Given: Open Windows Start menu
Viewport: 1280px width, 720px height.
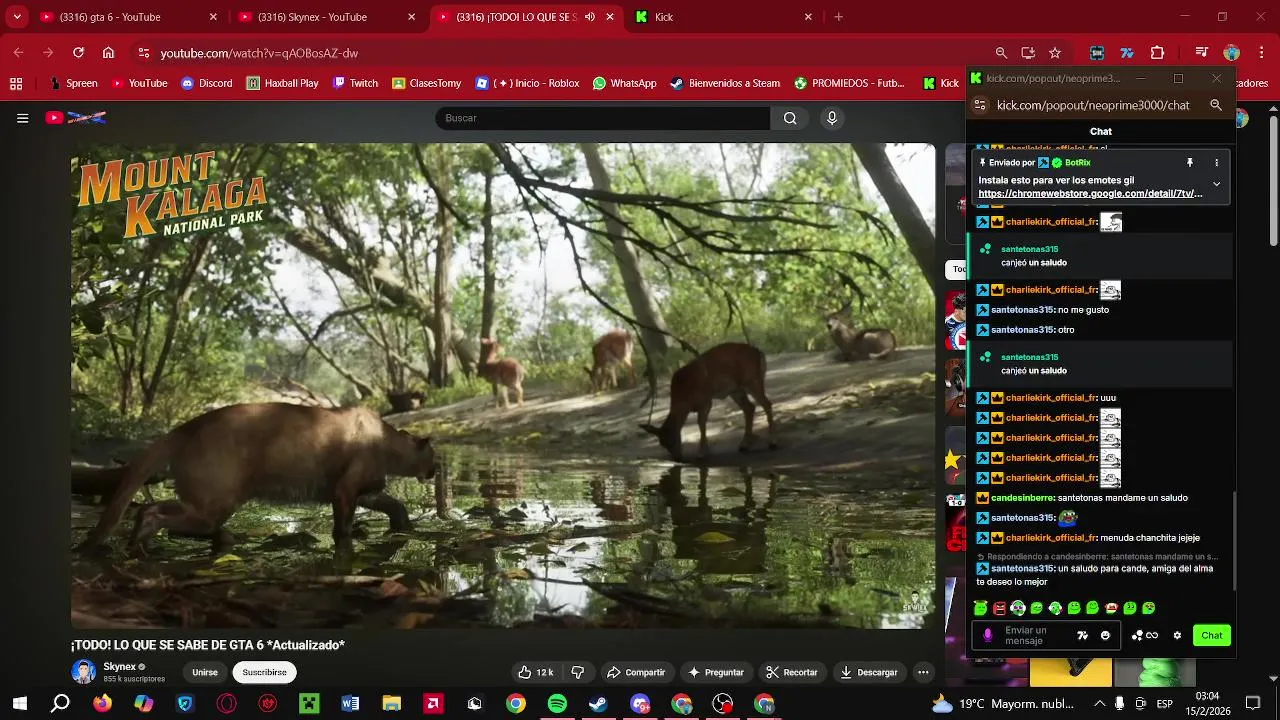Looking at the screenshot, I should tap(19, 704).
